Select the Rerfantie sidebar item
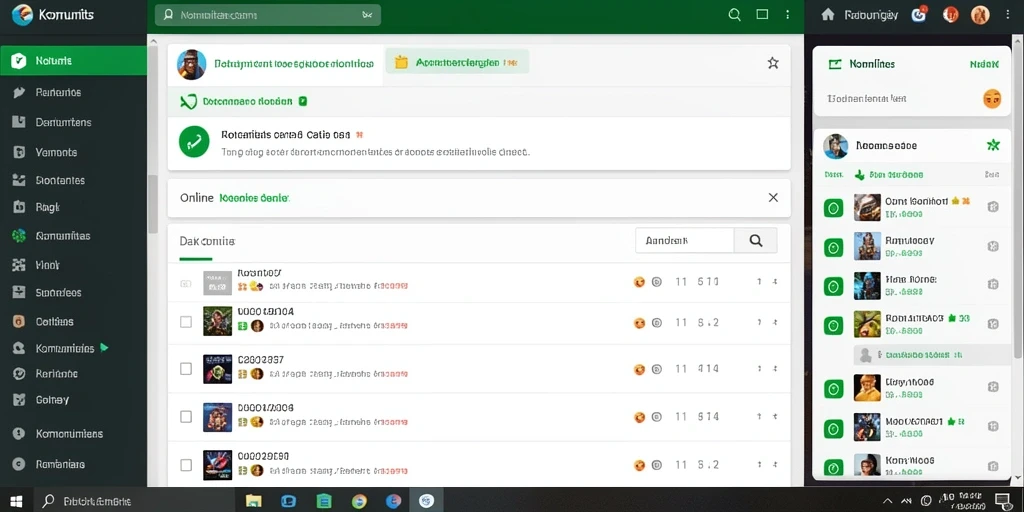 point(73,374)
